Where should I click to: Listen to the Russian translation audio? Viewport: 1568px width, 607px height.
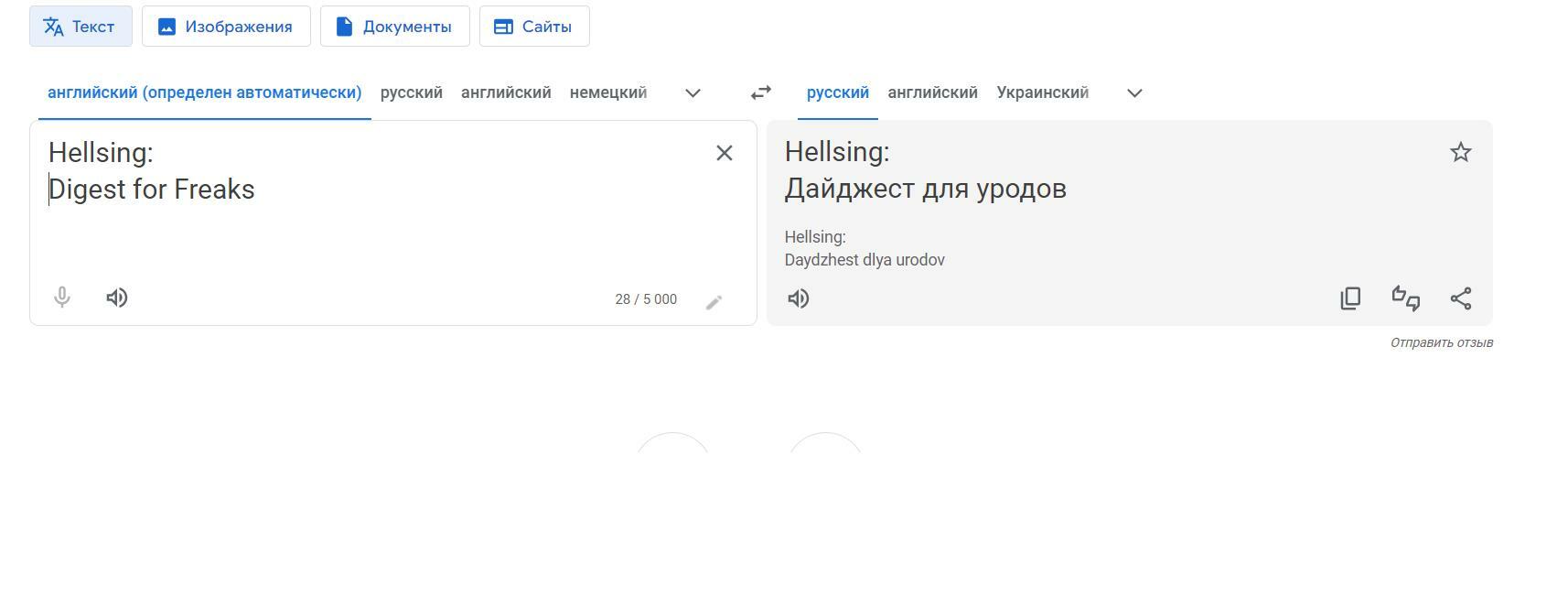pos(799,298)
